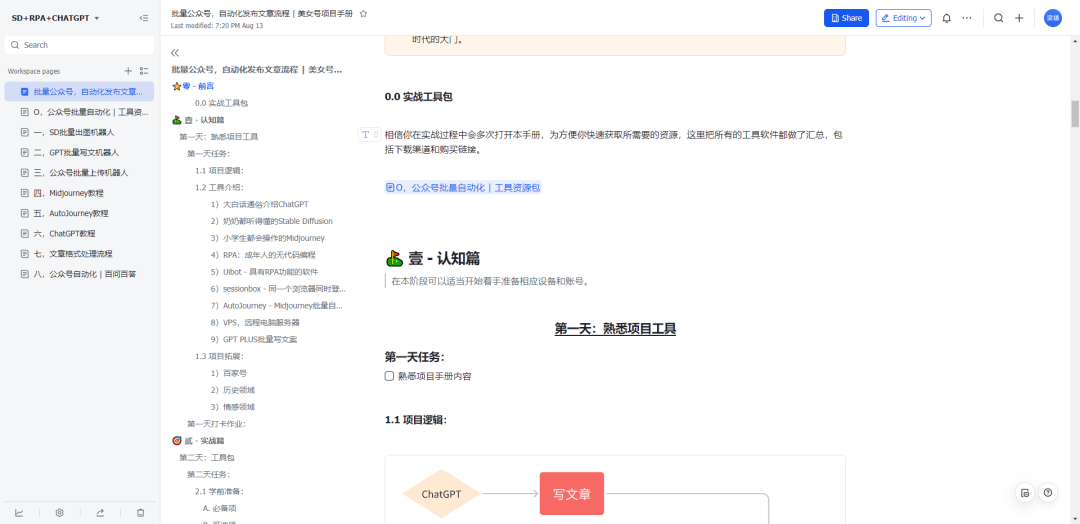The image size is (1080, 524).
Task: Check the 熟悉项目手册内容 task checkbox
Action: click(x=389, y=376)
